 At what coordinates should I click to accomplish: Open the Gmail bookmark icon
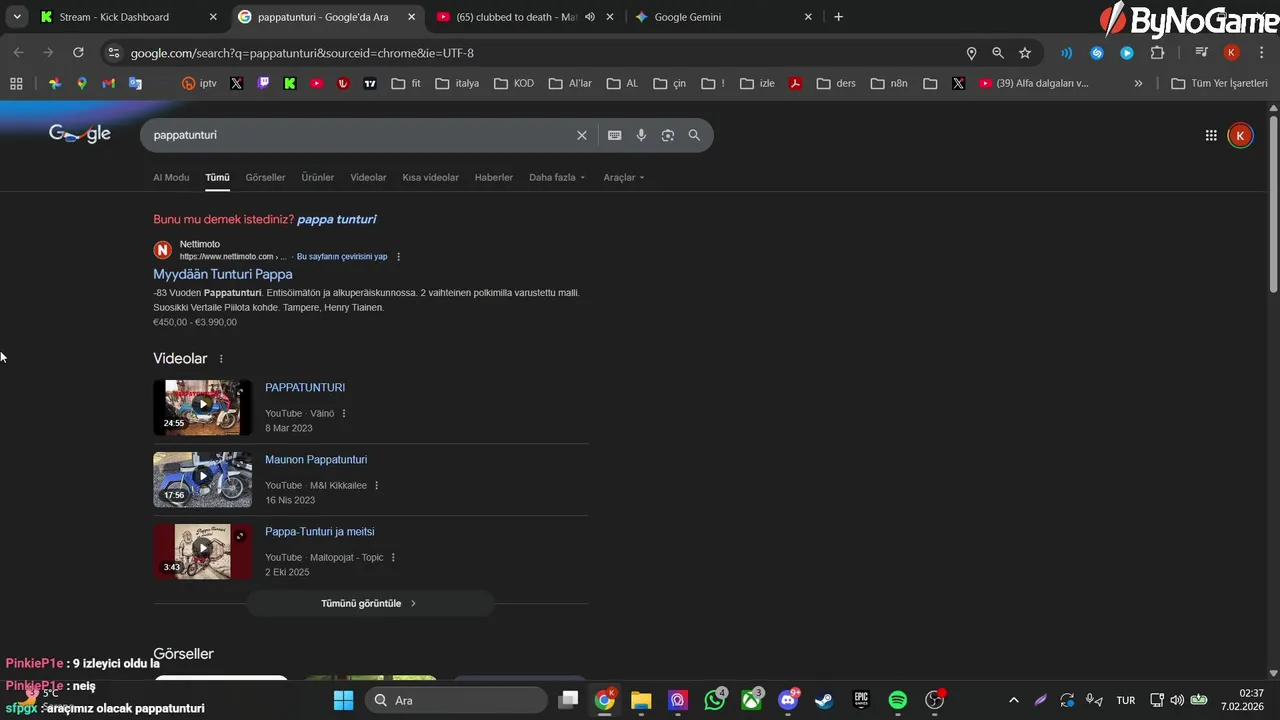109,84
